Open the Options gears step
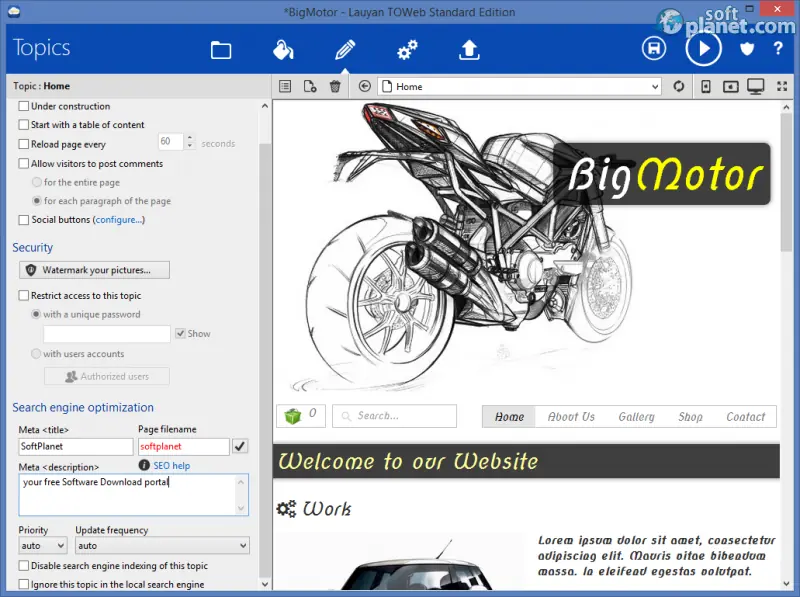This screenshot has height=597, width=800. [407, 50]
